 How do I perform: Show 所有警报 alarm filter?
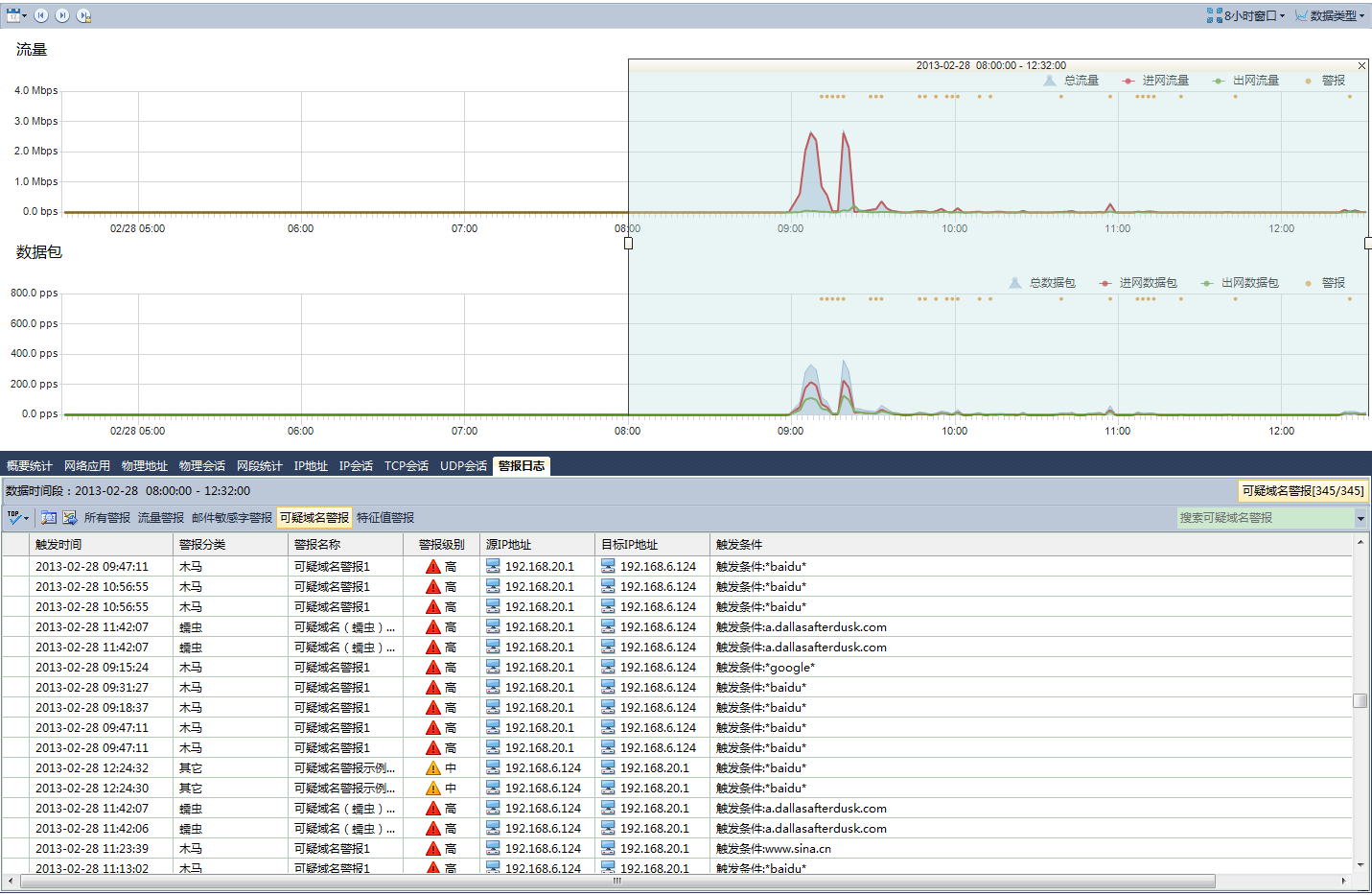click(107, 518)
